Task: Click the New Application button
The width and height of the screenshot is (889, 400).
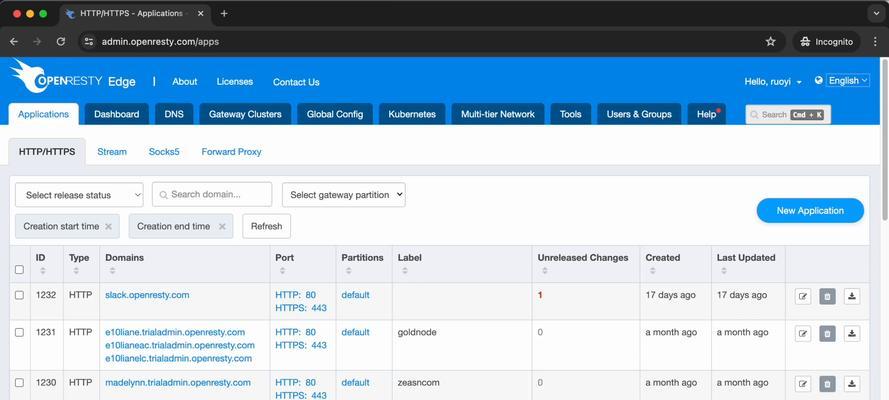Action: [x=810, y=210]
